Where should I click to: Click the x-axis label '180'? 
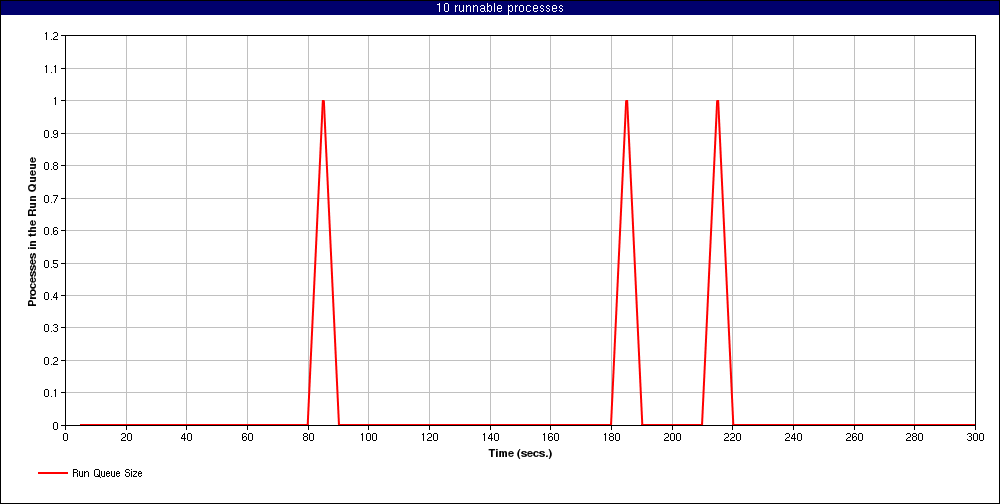point(611,437)
